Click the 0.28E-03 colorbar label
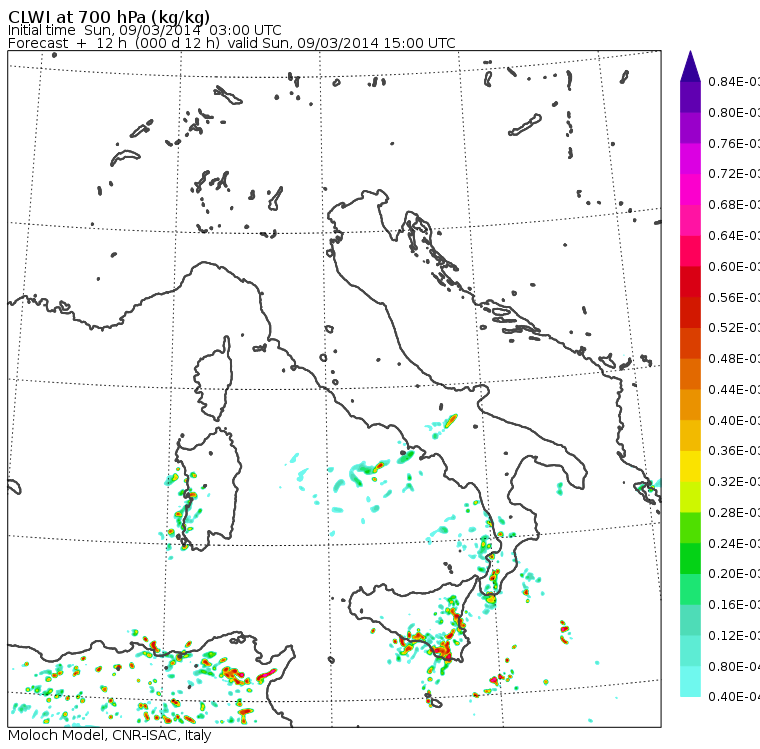 click(734, 512)
